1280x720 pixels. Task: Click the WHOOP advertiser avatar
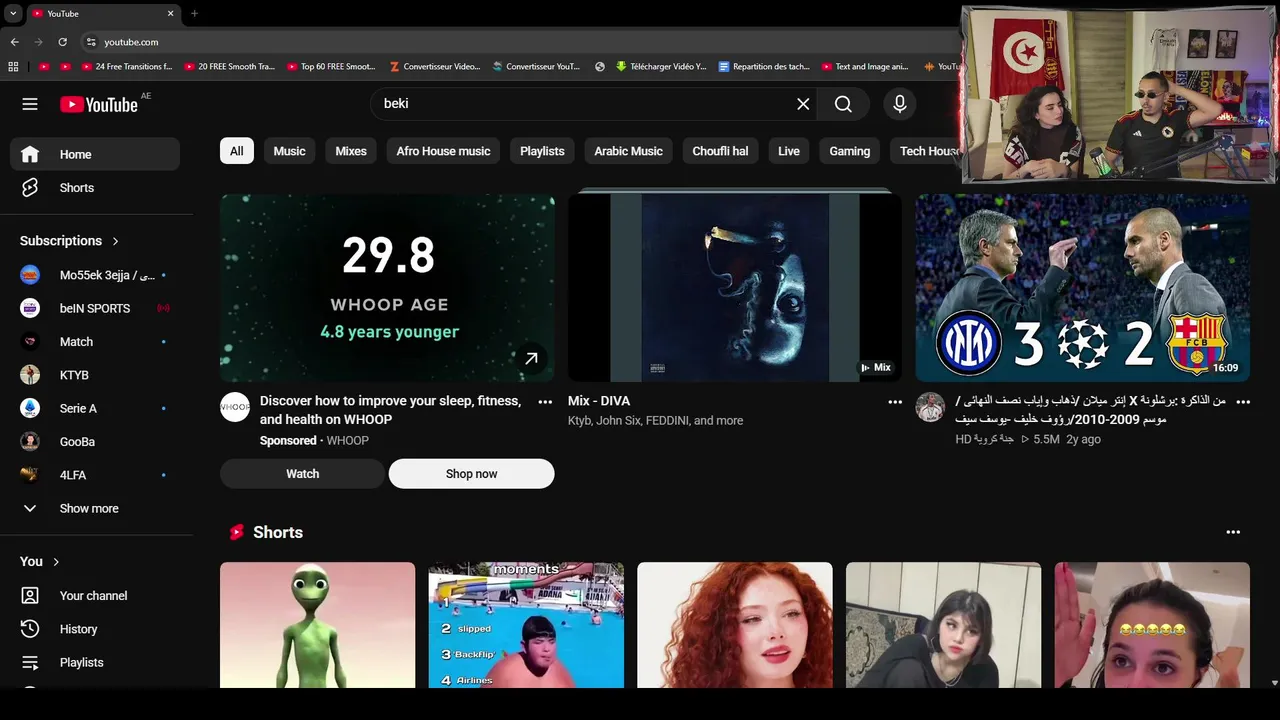pos(235,407)
